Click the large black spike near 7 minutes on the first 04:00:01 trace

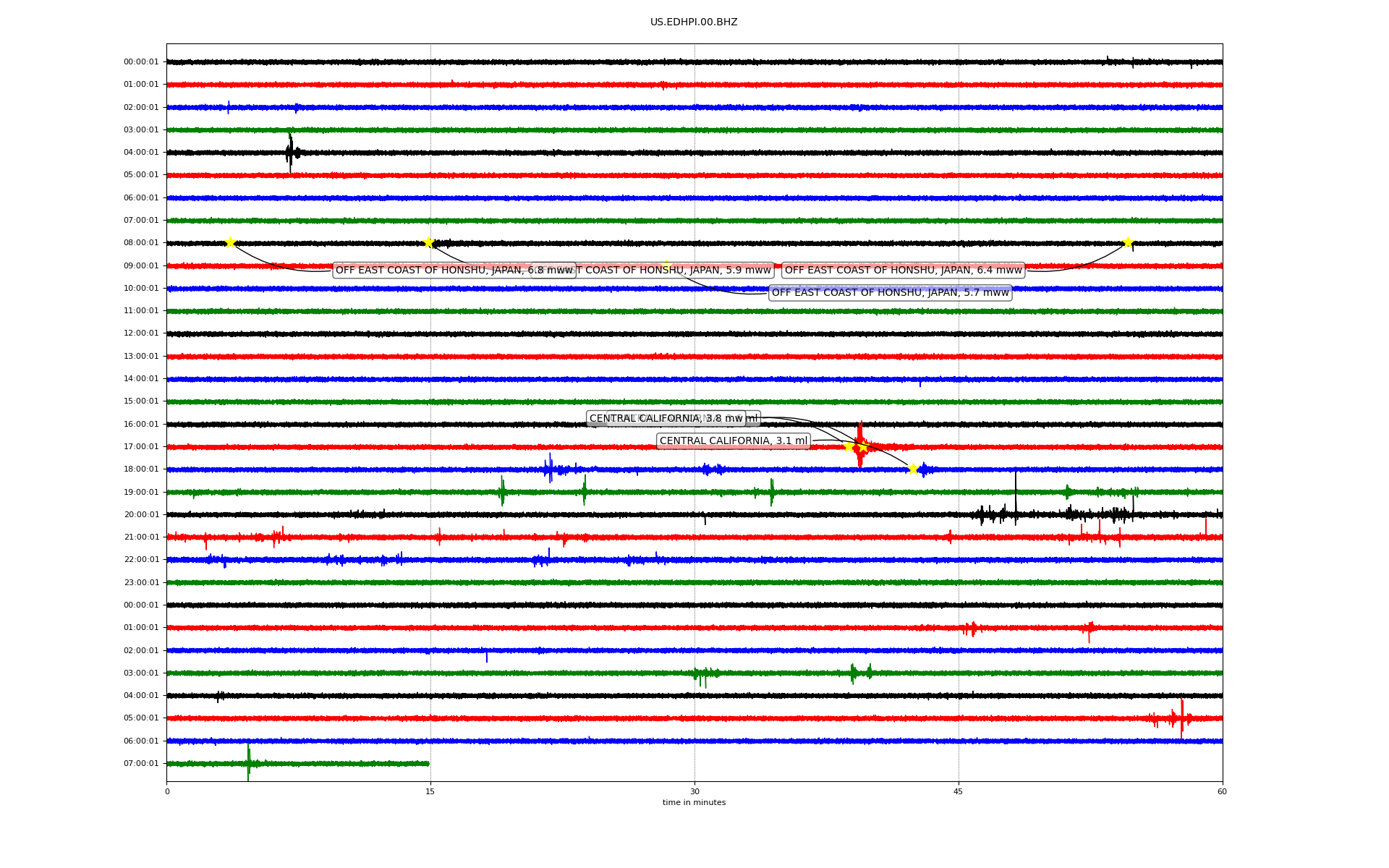[290, 152]
